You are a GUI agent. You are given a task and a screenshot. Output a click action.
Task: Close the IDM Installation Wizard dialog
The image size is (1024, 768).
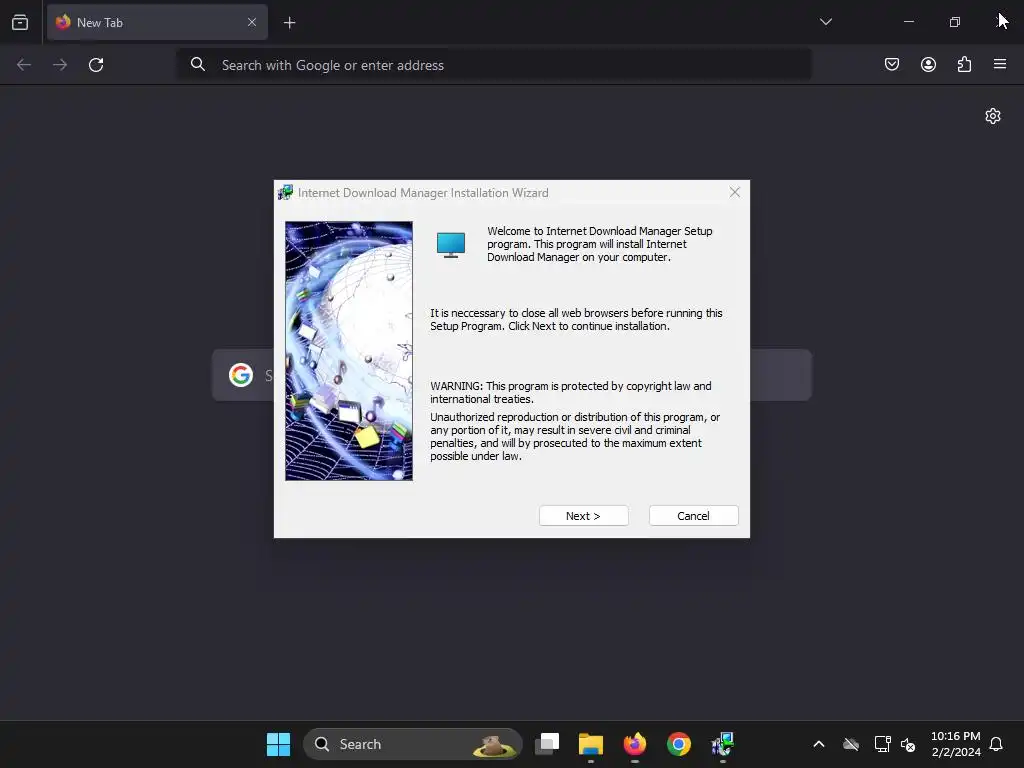coord(735,192)
